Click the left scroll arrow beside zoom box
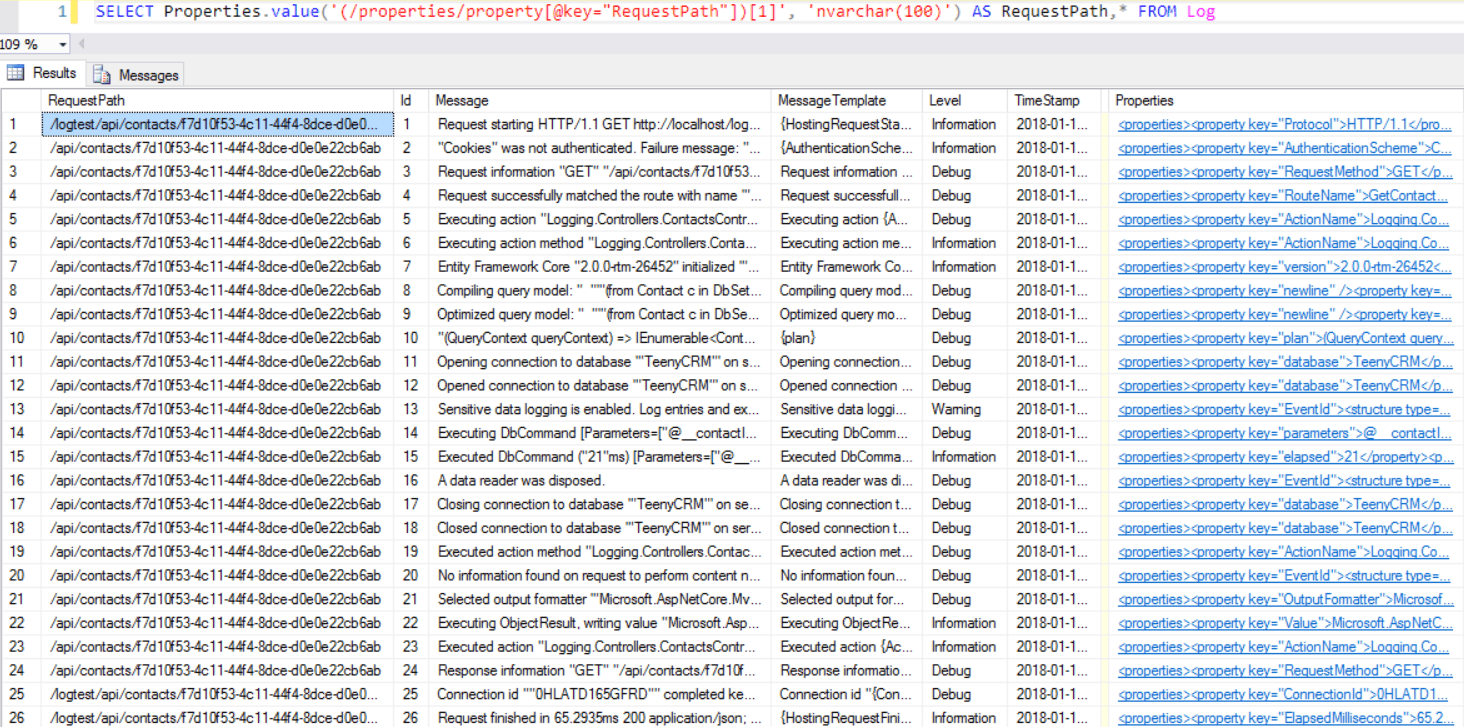 tap(81, 45)
